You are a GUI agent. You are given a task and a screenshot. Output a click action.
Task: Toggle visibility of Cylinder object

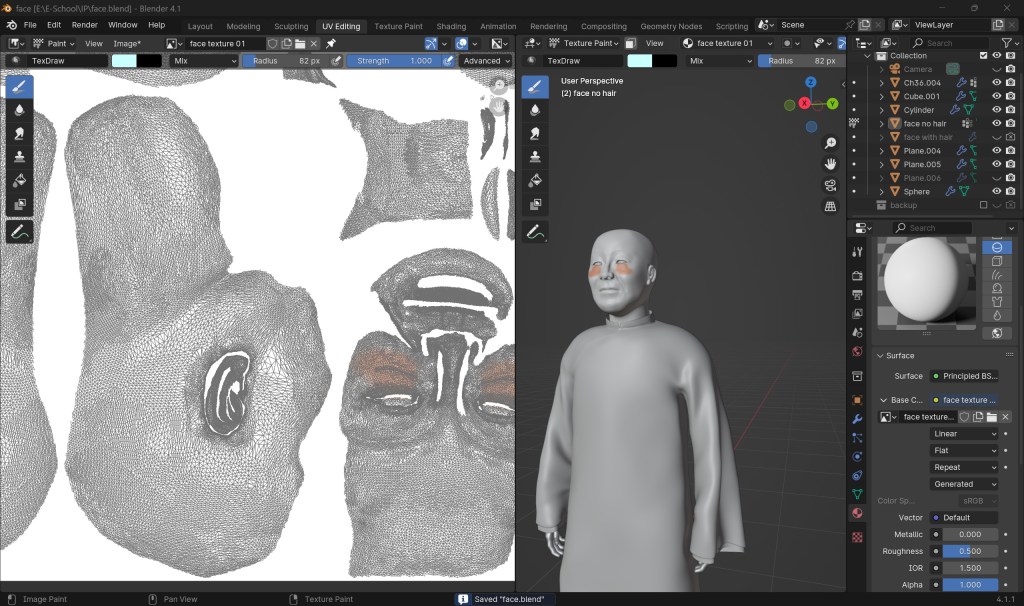tap(996, 110)
